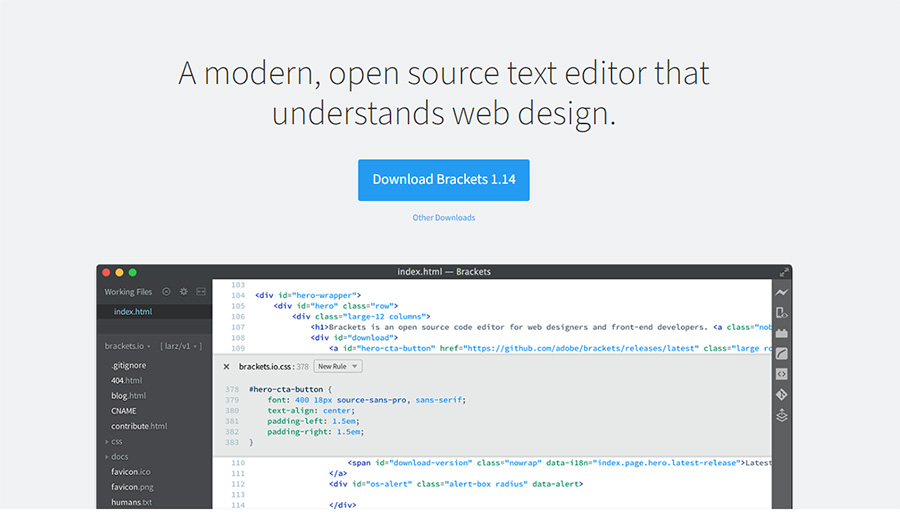Open the Other Downloads link
900x527 pixels.
444,218
